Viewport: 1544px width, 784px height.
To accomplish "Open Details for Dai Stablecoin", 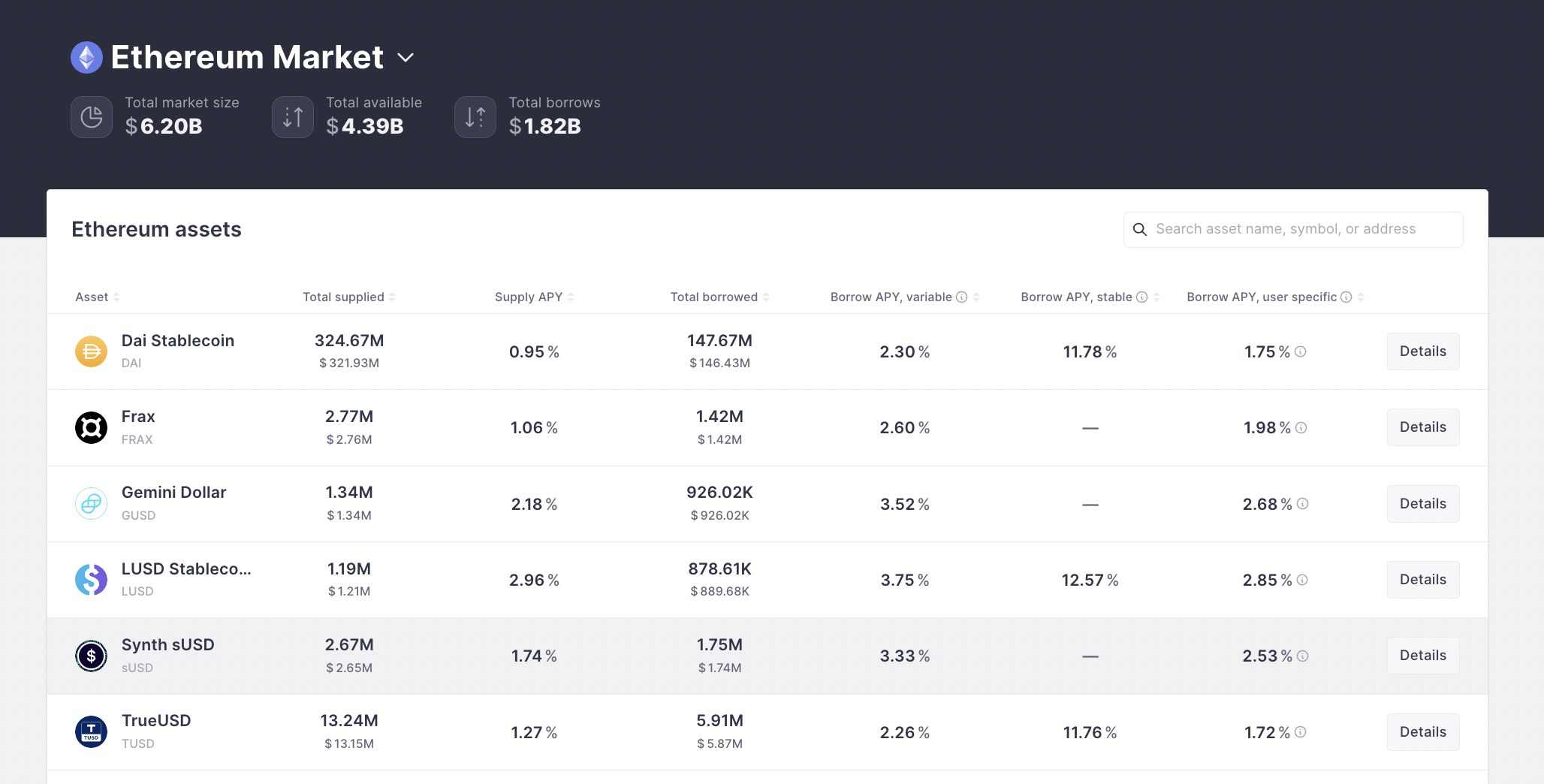I will (1423, 351).
